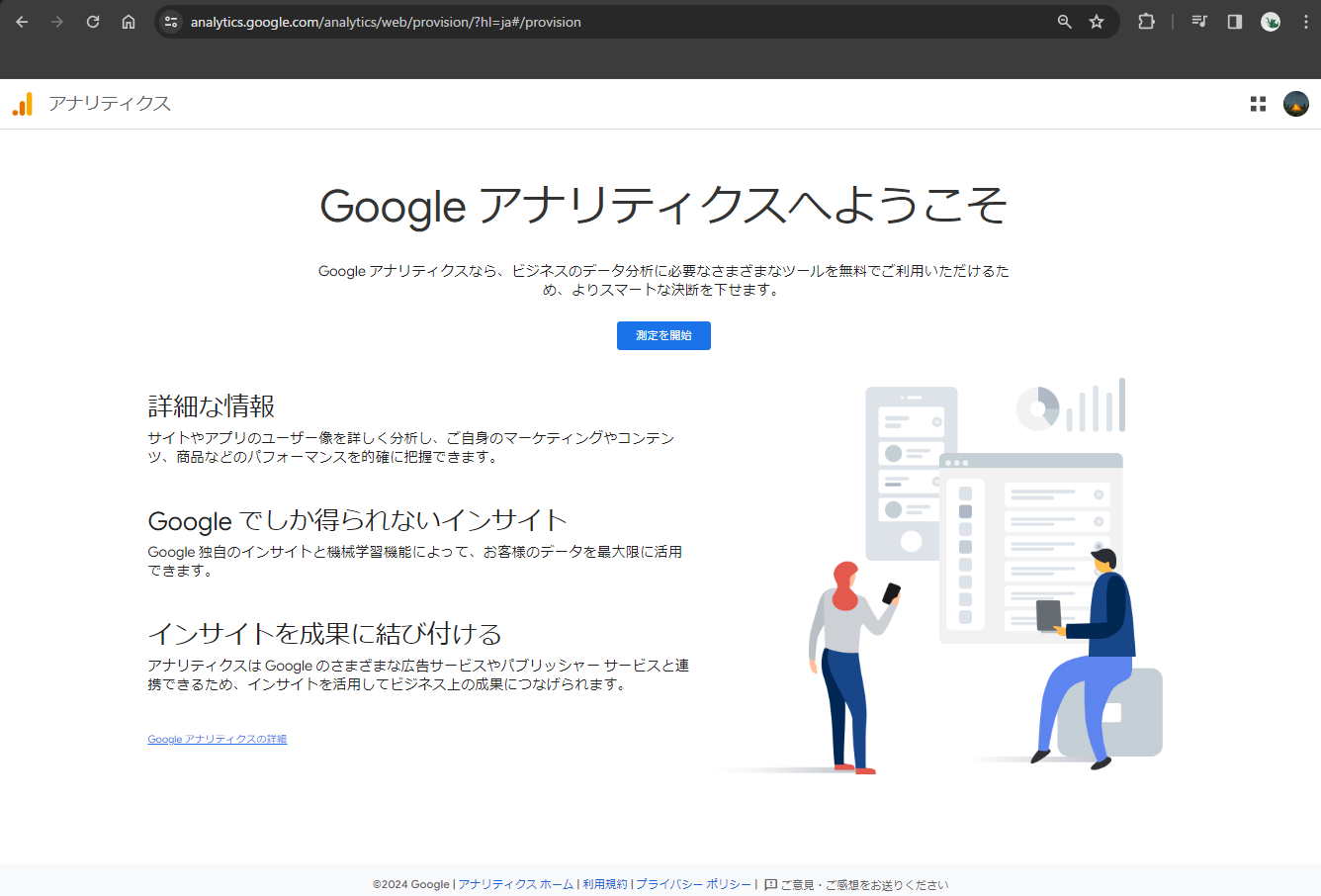The height and width of the screenshot is (896, 1321).
Task: Open the zoom magnifier icon in address bar
Action: pyautogui.click(x=1065, y=22)
